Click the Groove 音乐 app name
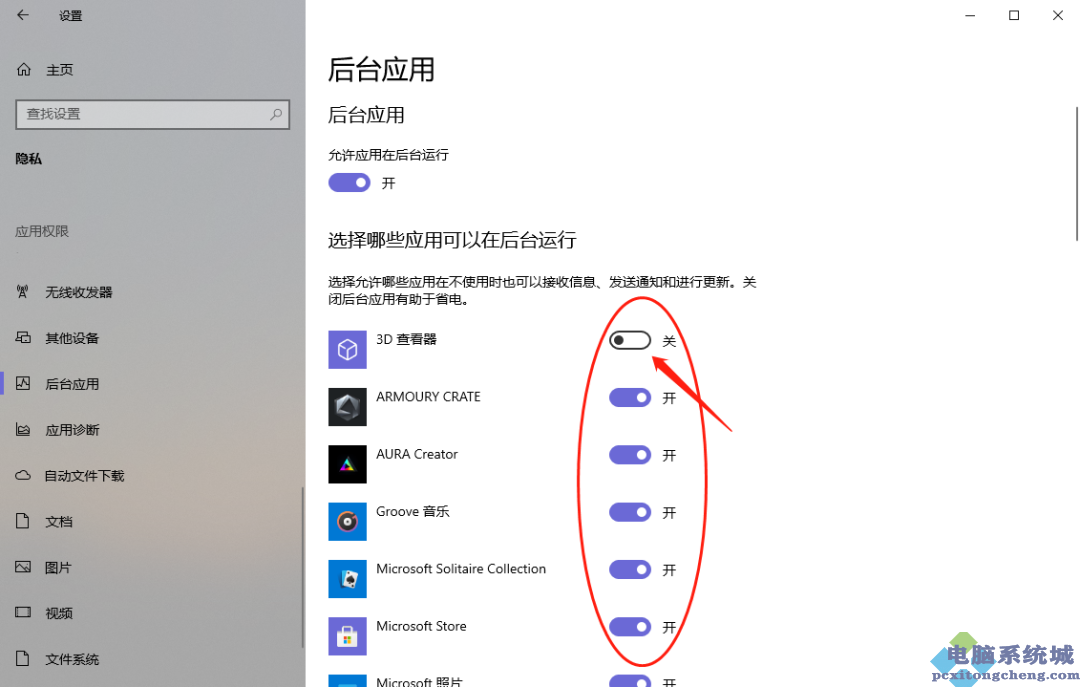 click(413, 511)
